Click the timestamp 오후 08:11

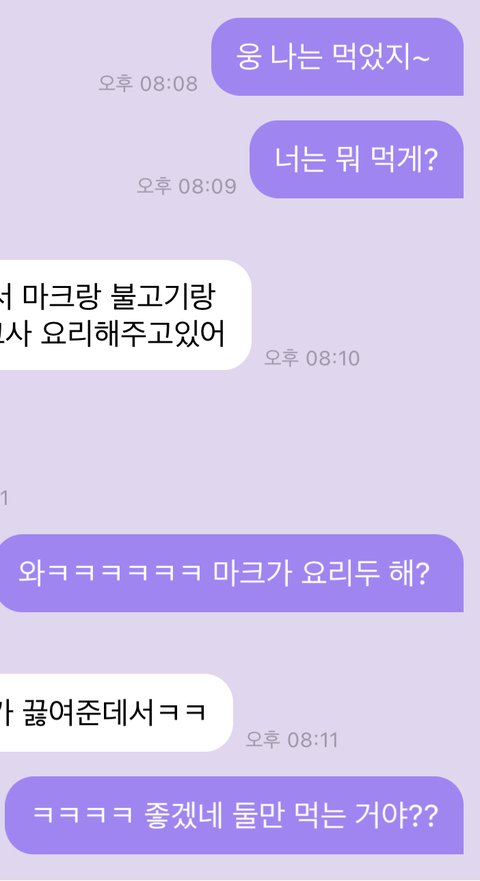(292, 739)
